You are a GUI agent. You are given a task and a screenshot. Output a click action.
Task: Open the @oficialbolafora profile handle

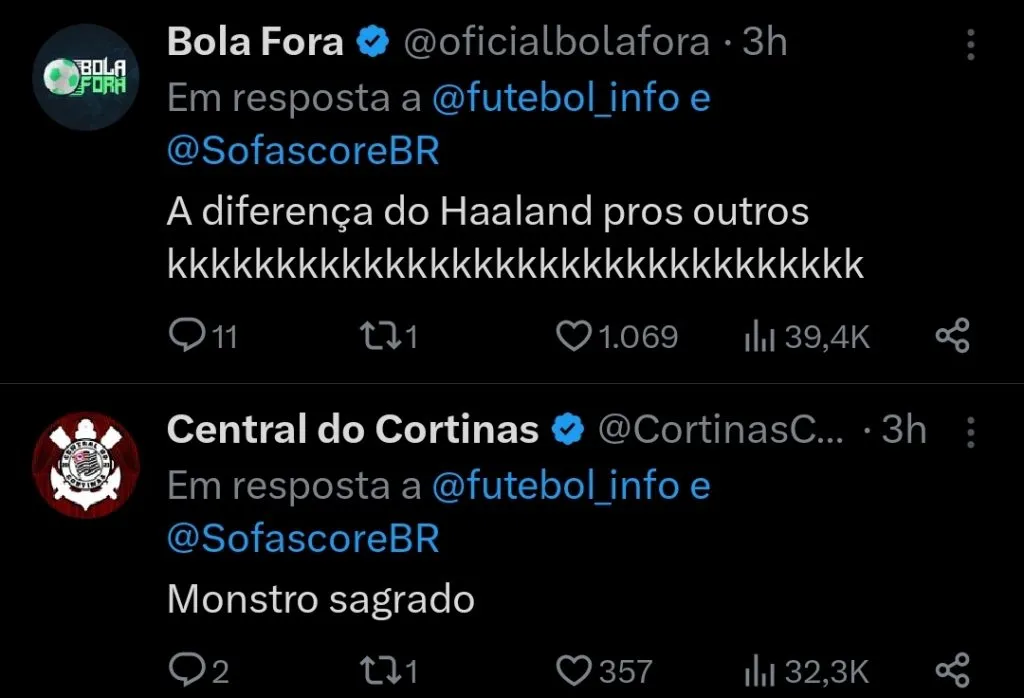point(557,42)
